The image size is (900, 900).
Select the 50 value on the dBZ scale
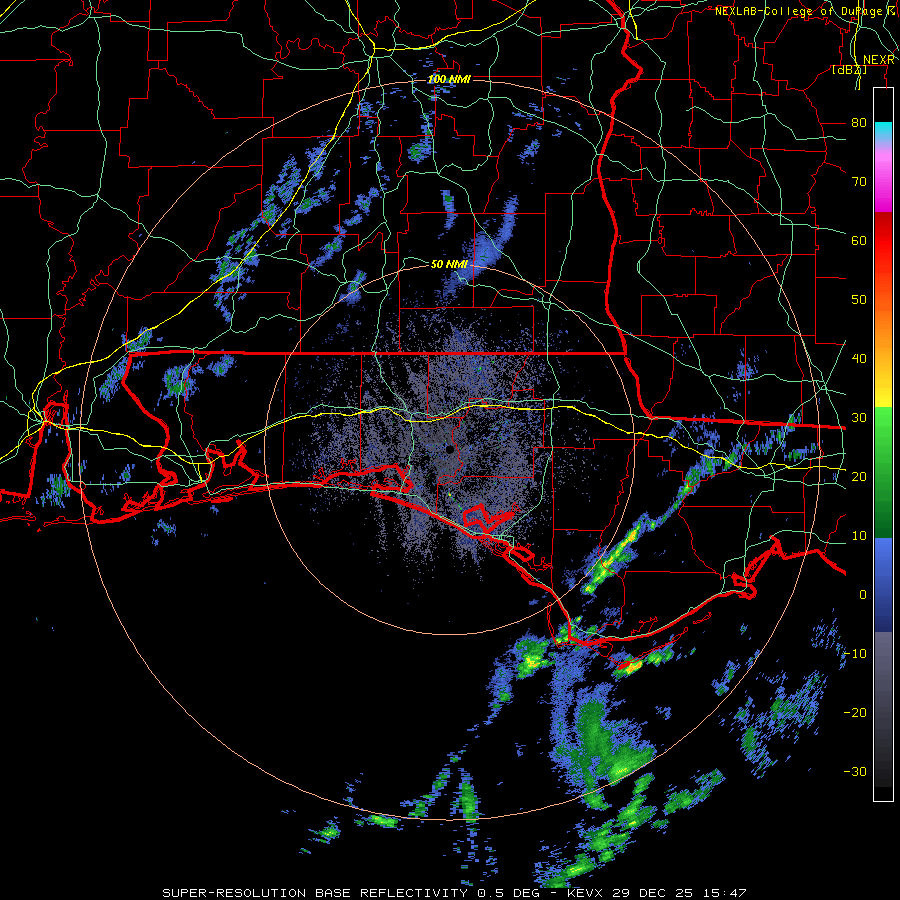pyautogui.click(x=859, y=300)
